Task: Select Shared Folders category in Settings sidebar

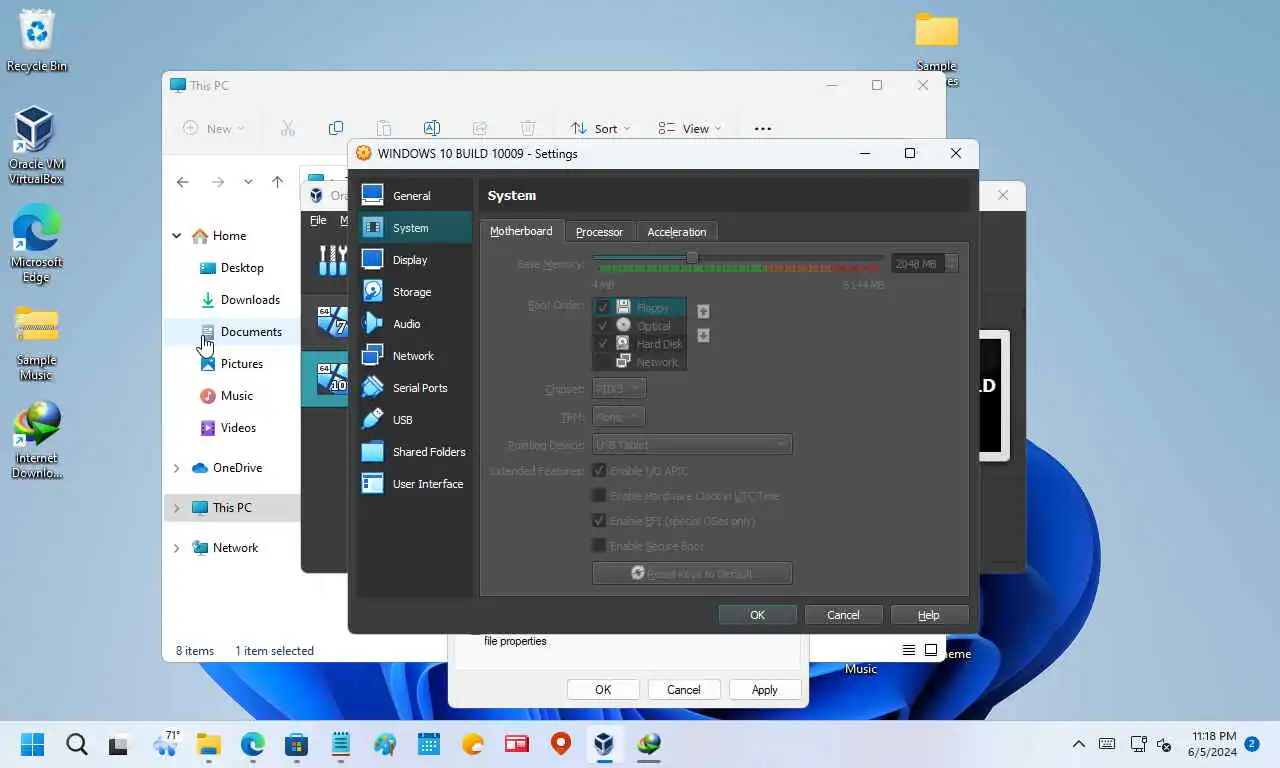Action: (x=415, y=452)
